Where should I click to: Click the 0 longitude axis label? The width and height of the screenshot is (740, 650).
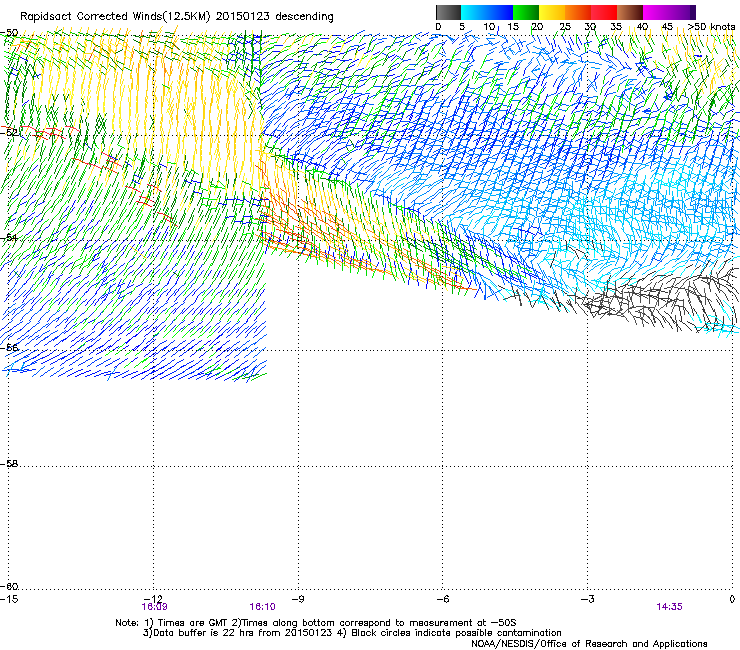coord(732,599)
